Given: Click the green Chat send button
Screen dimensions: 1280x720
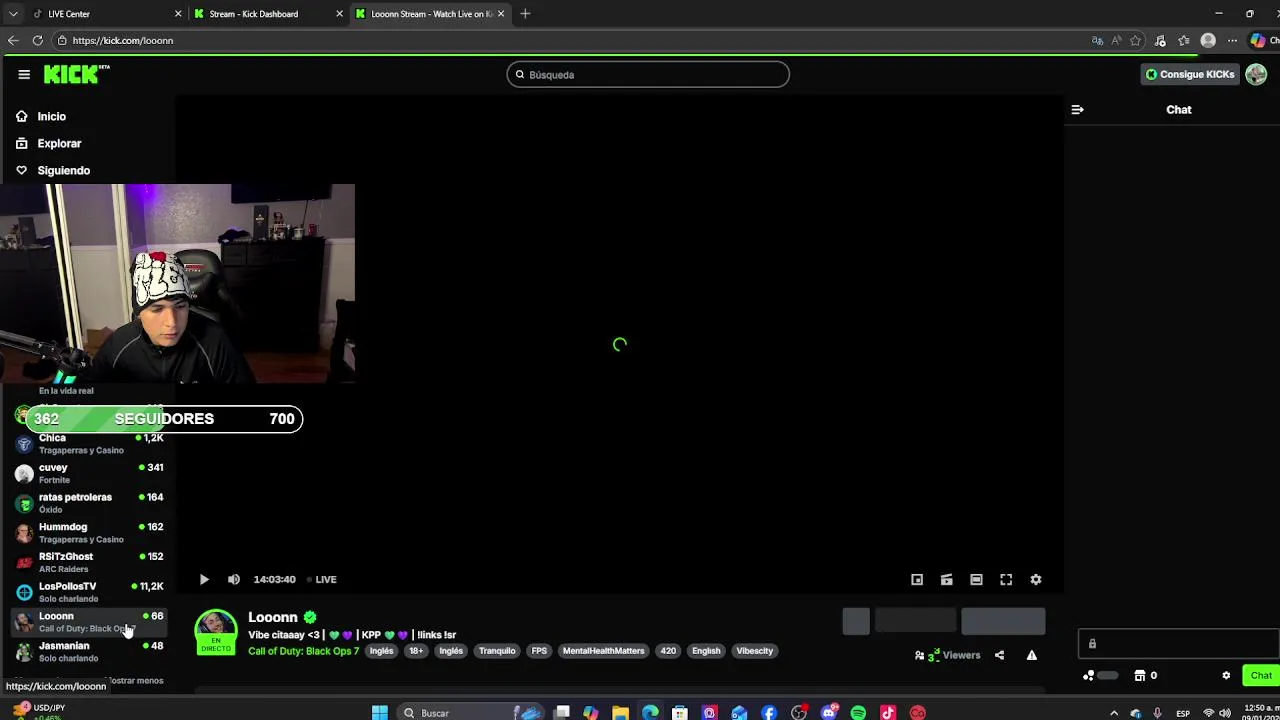Looking at the screenshot, I should (x=1261, y=676).
